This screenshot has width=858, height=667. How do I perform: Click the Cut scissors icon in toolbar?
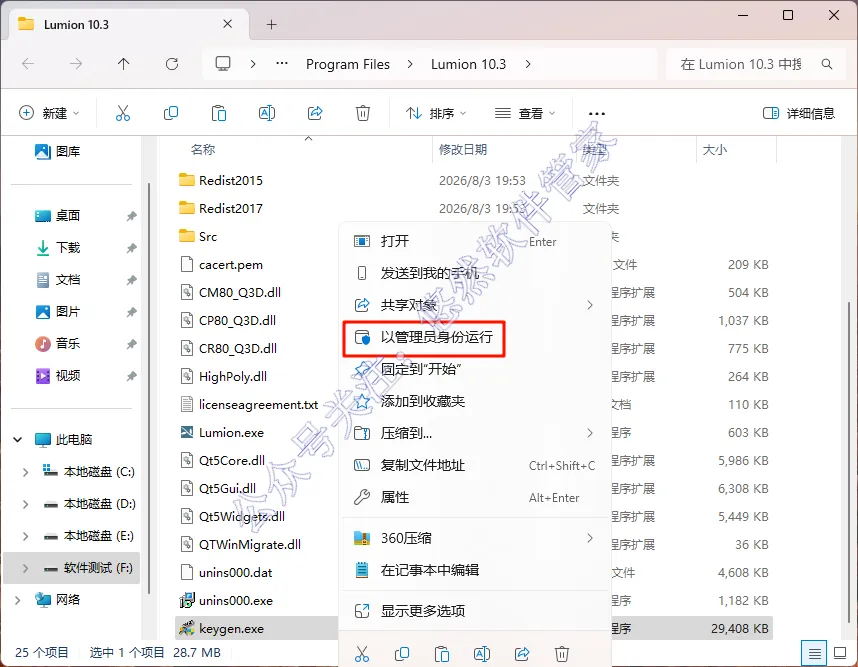[x=123, y=113]
